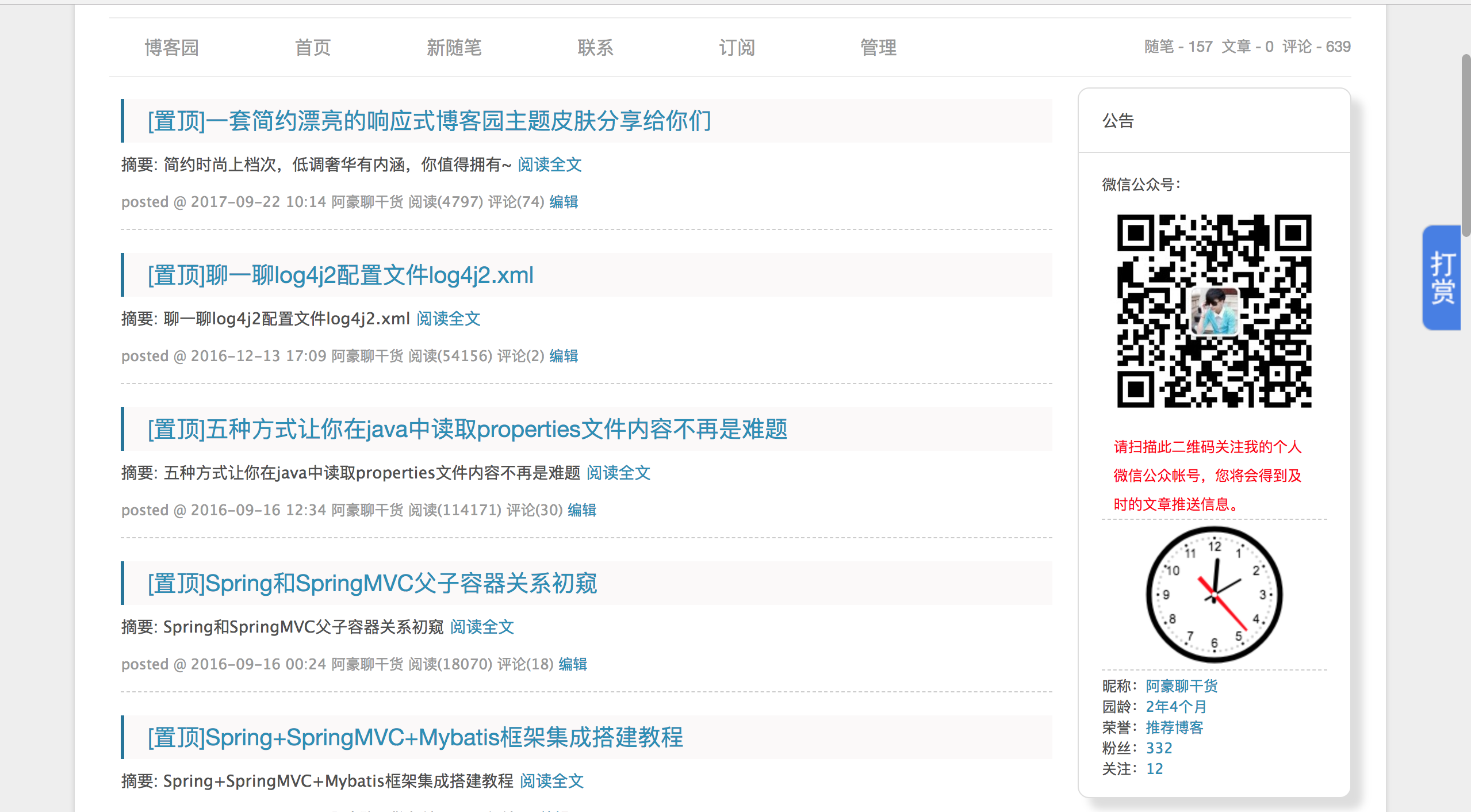Select the 联系 nav item
The height and width of the screenshot is (812, 1471).
pyautogui.click(x=595, y=47)
